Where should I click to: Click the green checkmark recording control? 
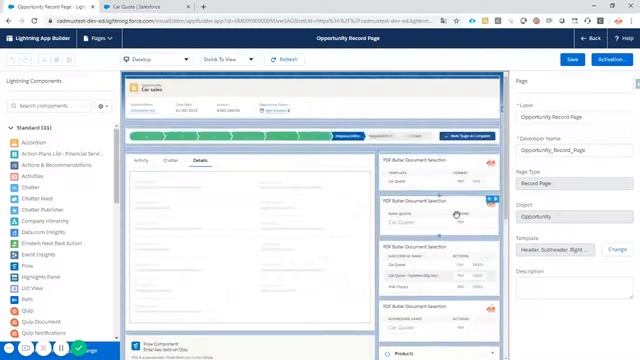79,348
